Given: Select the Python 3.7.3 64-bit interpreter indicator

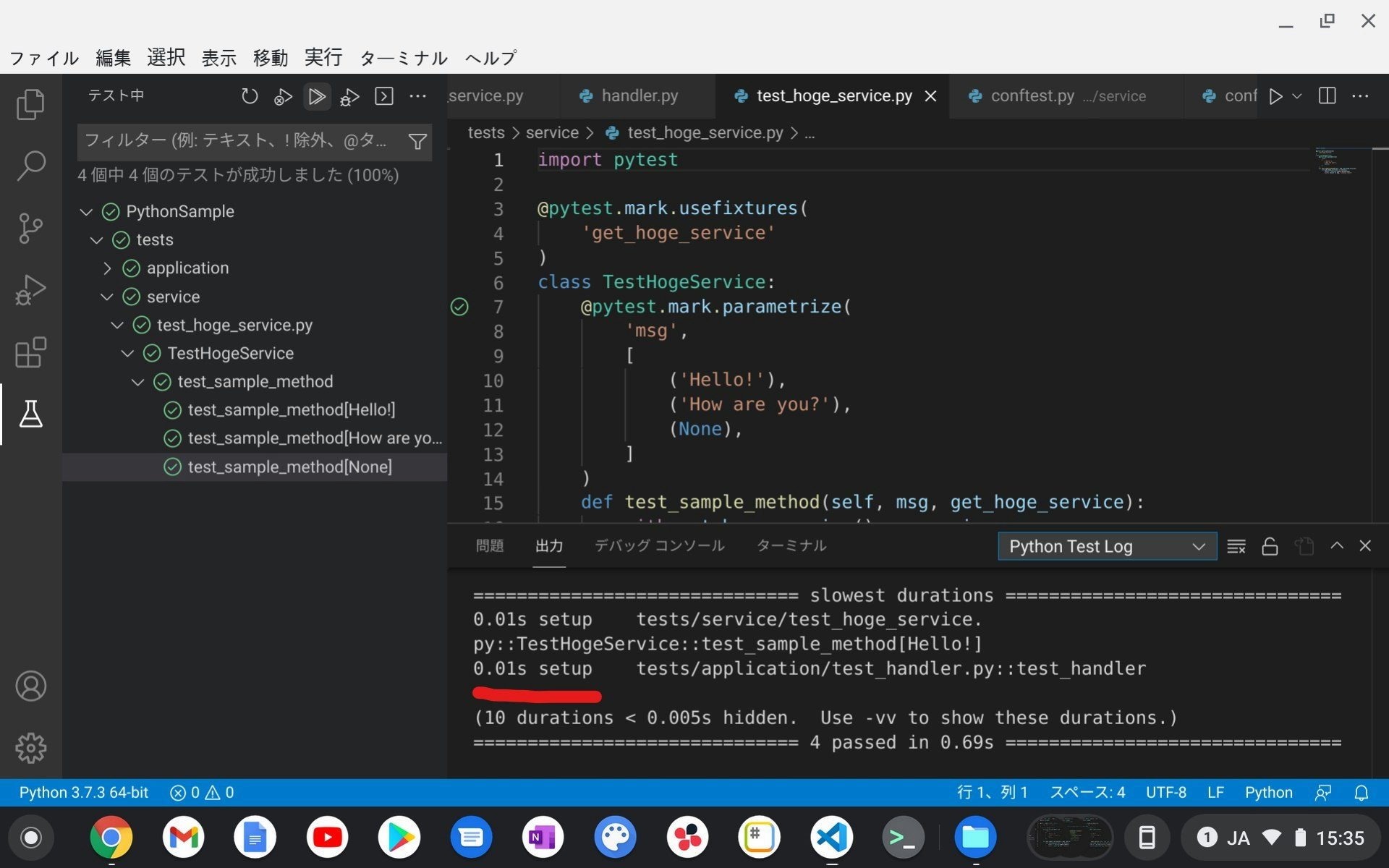Looking at the screenshot, I should 83,792.
